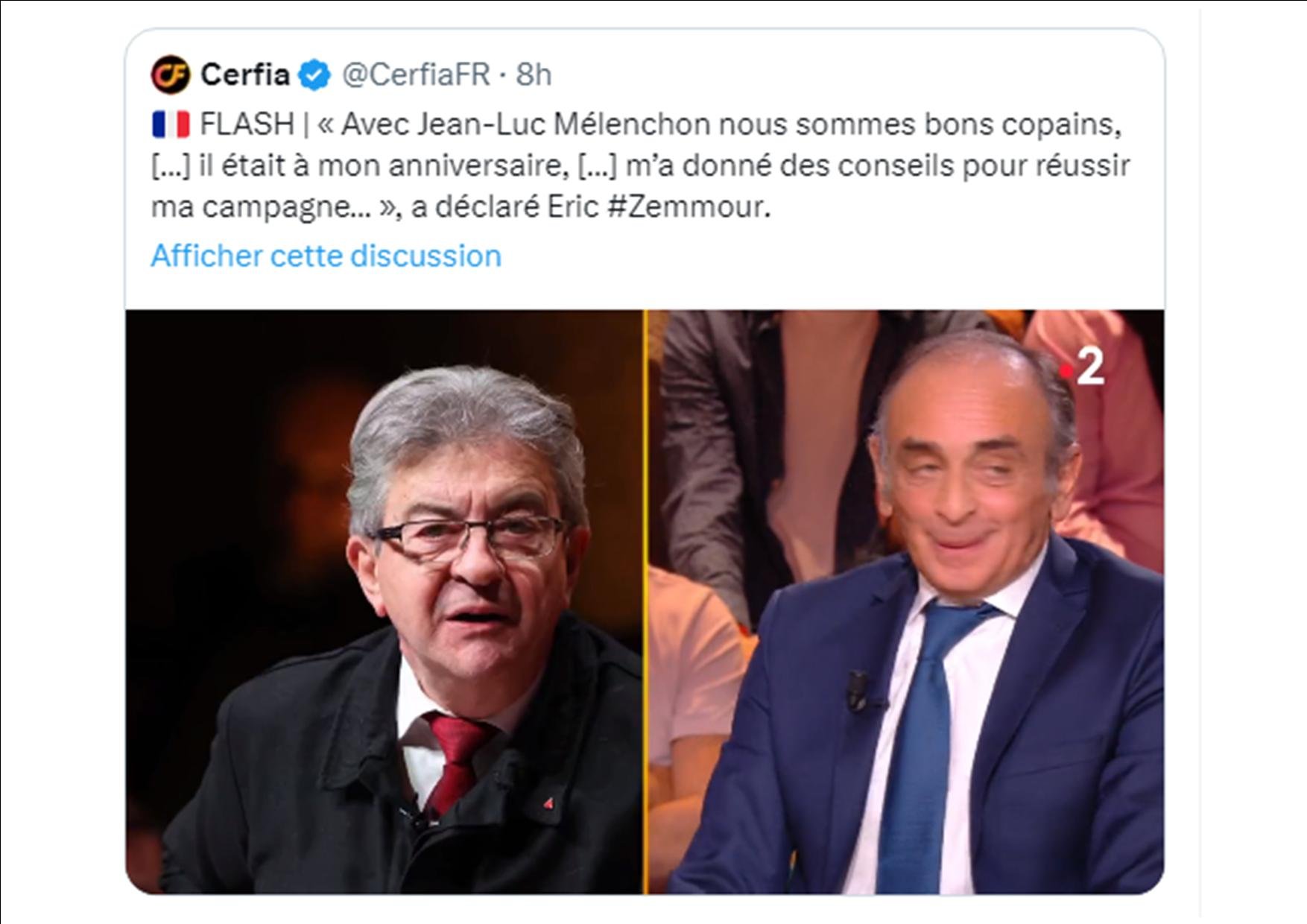
Task: Click the France 2 channel logo
Action: coord(1084,367)
